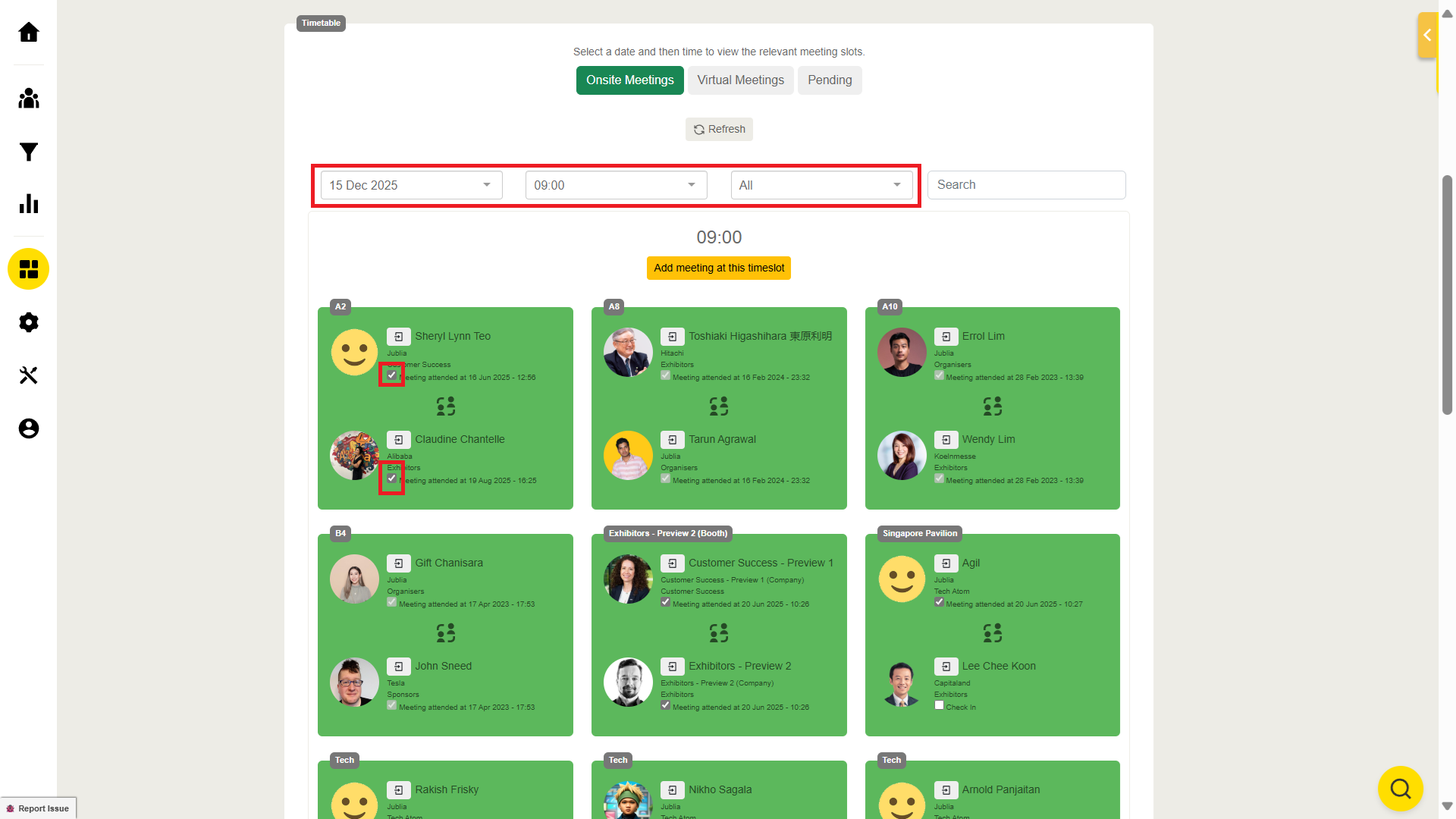Open the 09:00 time dropdown

click(x=616, y=185)
